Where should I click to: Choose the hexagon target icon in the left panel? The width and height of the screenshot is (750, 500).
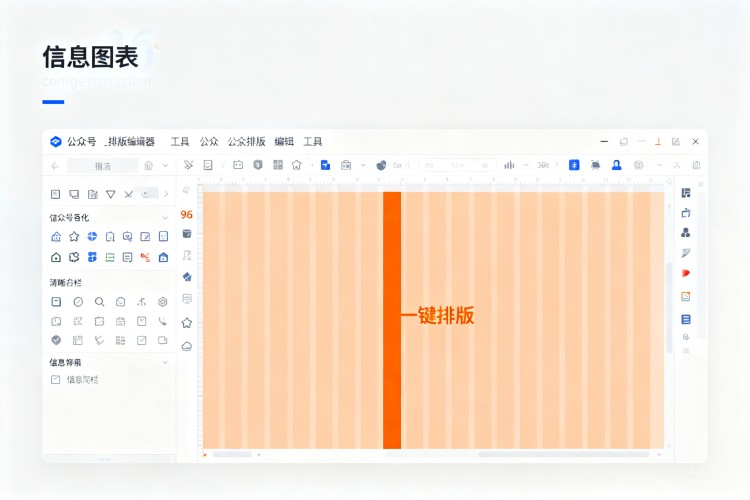pos(163,302)
